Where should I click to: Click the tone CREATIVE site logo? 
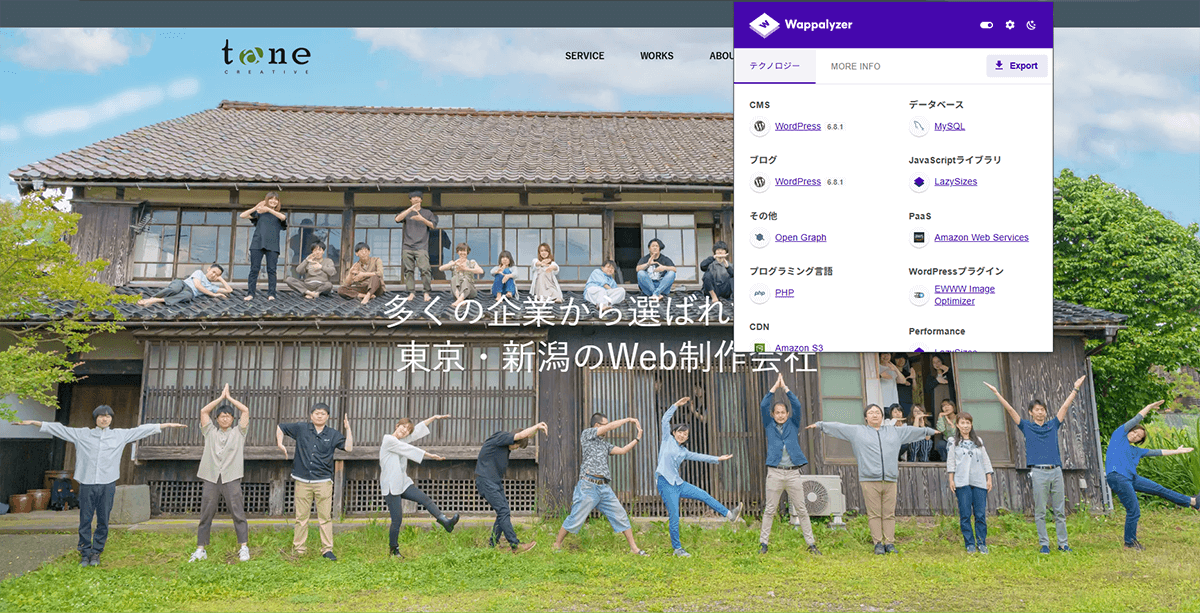tap(266, 56)
